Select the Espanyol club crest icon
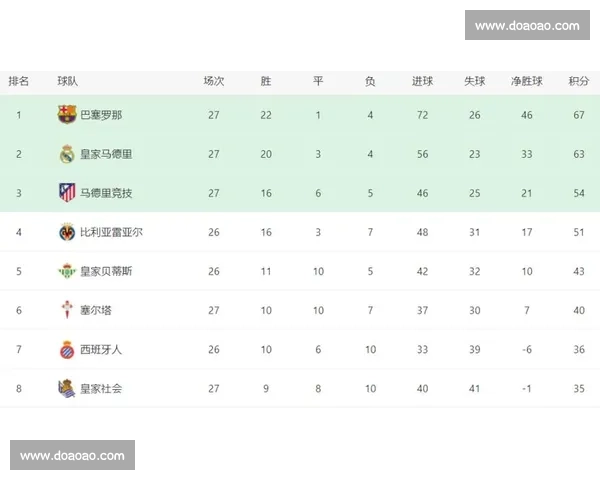Image resolution: width=600 pixels, height=480 pixels. click(x=67, y=349)
